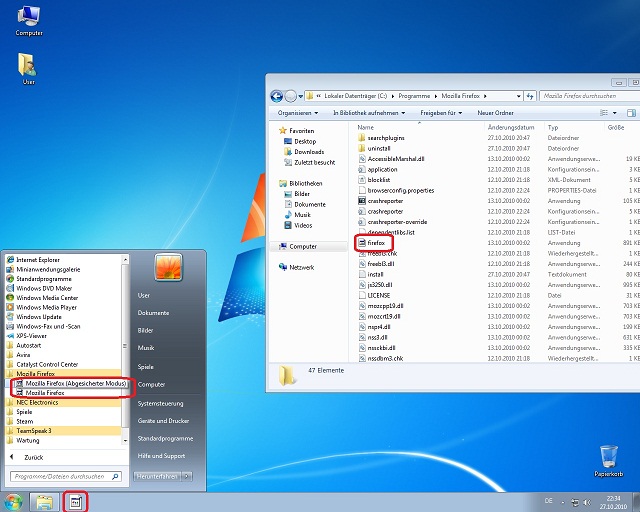Open the Freigeben für dropdown
The width and height of the screenshot is (640, 512).
point(441,113)
